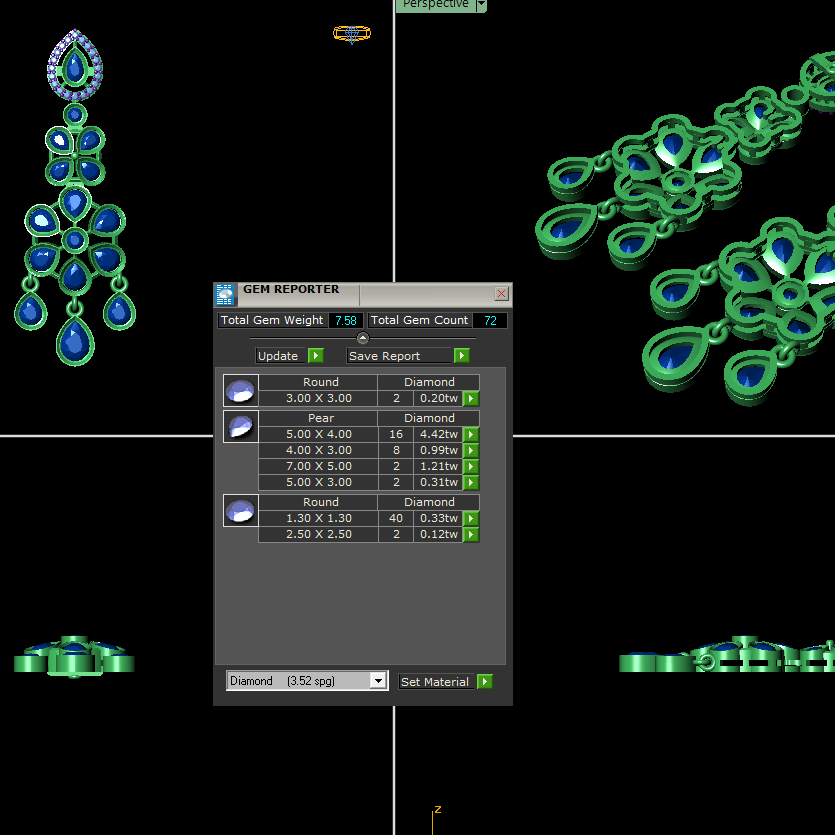Viewport: 835px width, 835px height.
Task: Click the green arrow next to Update
Action: coord(315,356)
